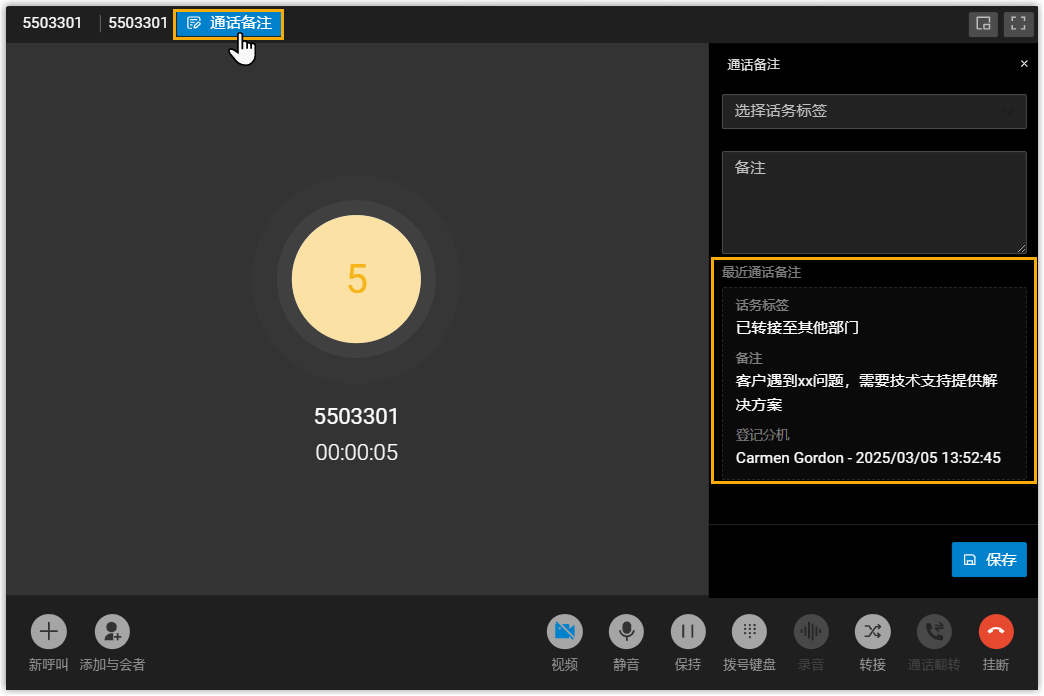Put the call on hold
Image resolution: width=1044 pixels, height=696 pixels.
click(x=688, y=632)
